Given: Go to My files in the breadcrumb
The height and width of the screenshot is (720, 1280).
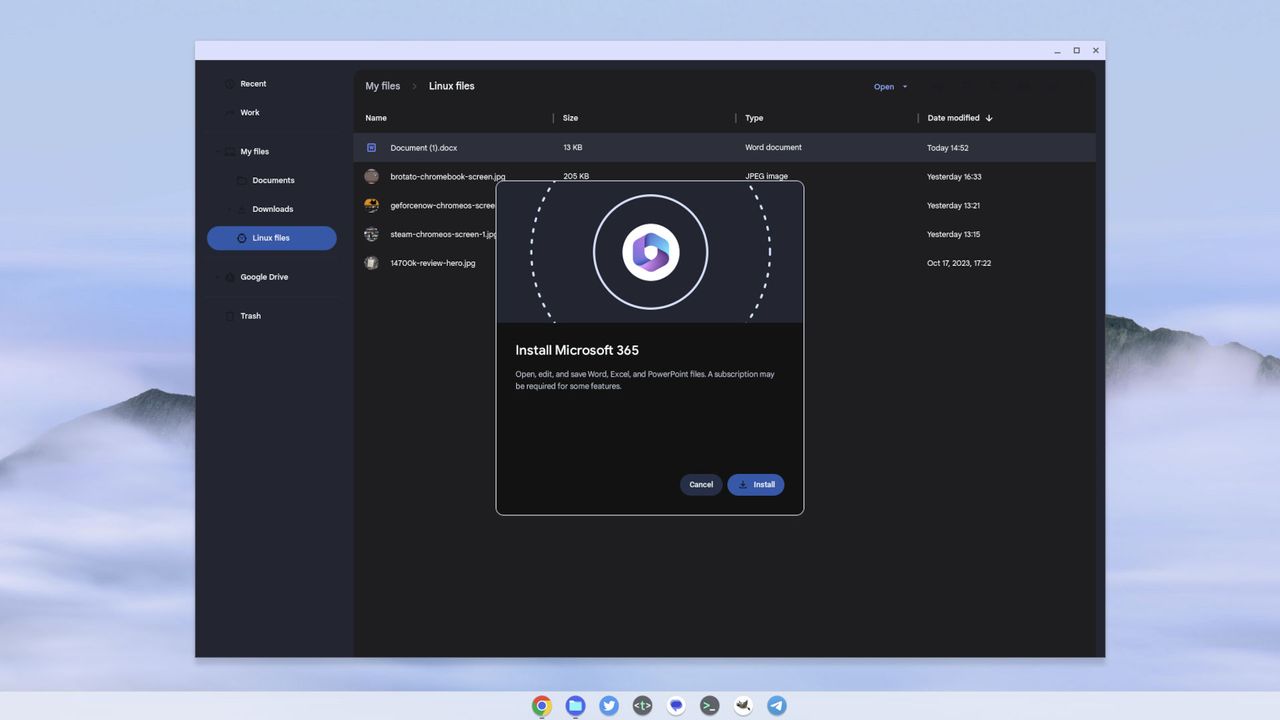Looking at the screenshot, I should click(383, 86).
